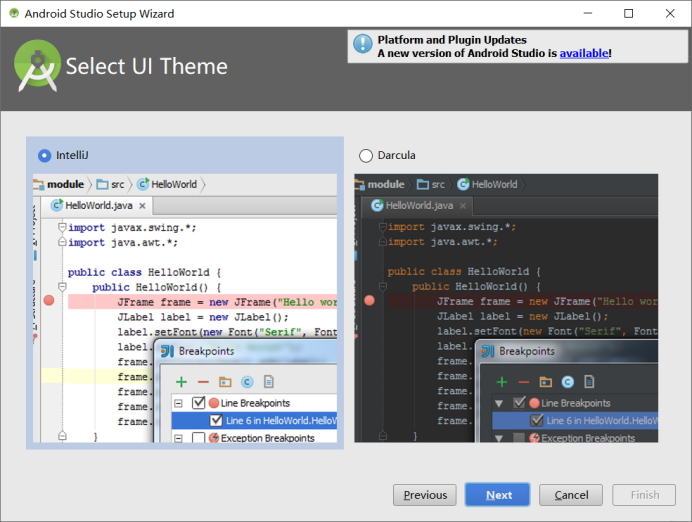Maximize the Setup Wizard window

pos(628,14)
